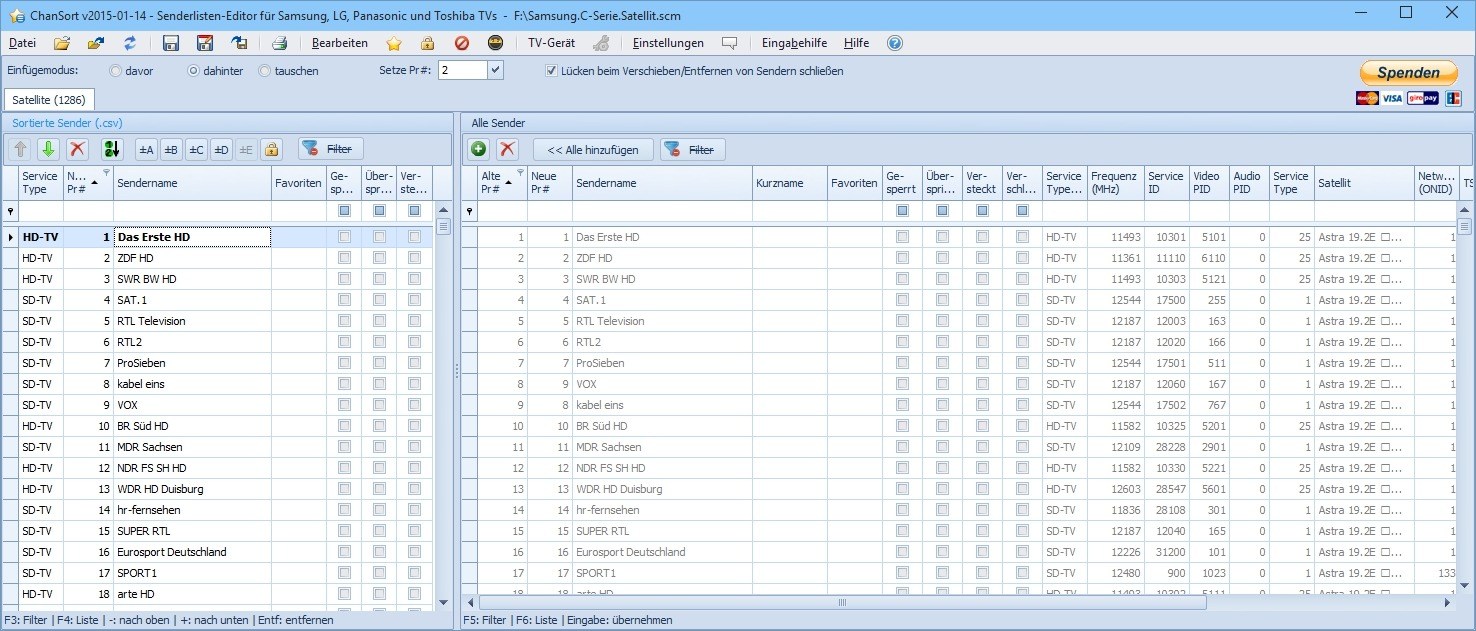
Task: Sort by 'Frequenz (MHz)' column header
Action: coord(1115,183)
